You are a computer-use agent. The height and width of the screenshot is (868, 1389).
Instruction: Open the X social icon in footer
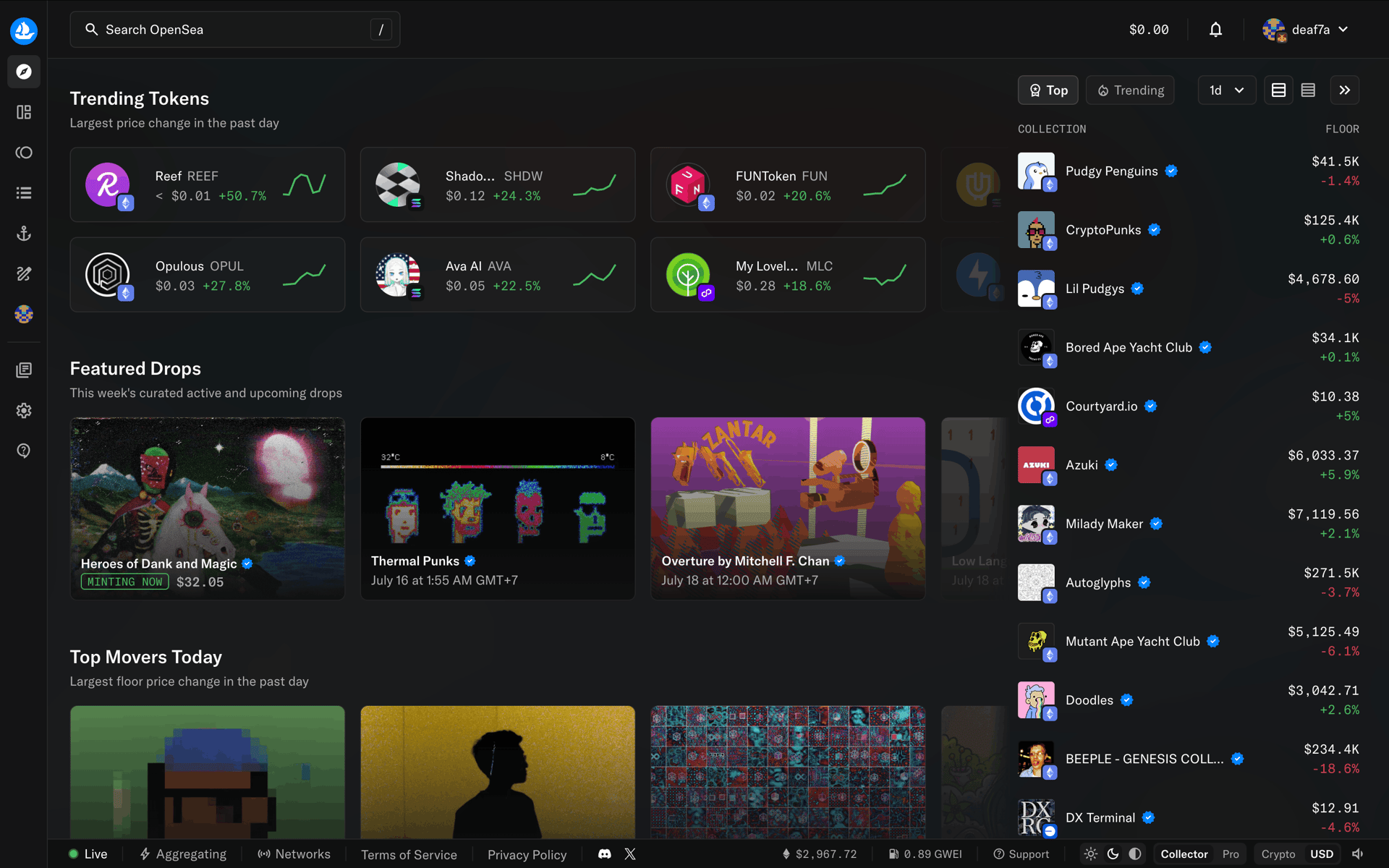coord(630,854)
